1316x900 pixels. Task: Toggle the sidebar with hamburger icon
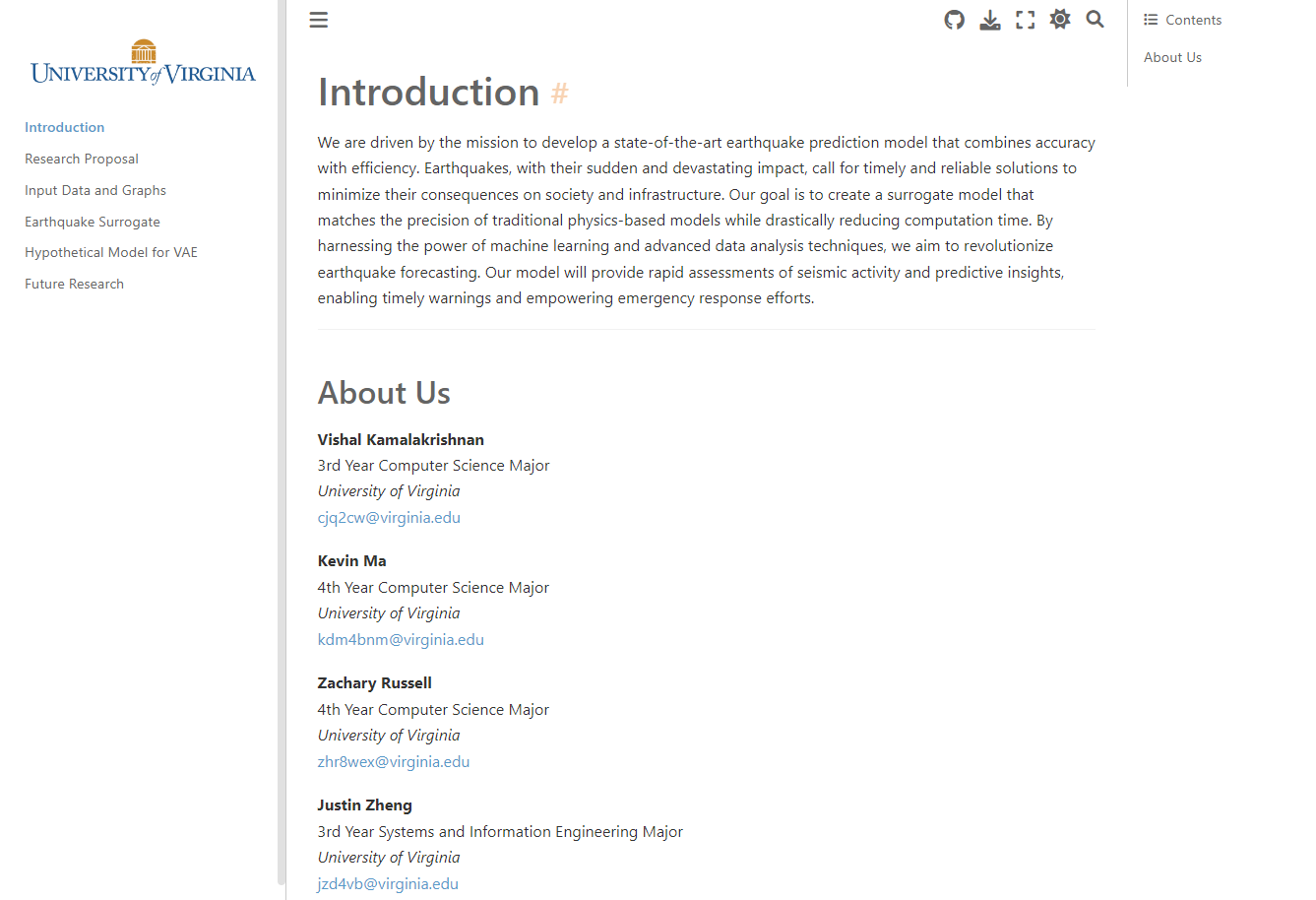[318, 20]
